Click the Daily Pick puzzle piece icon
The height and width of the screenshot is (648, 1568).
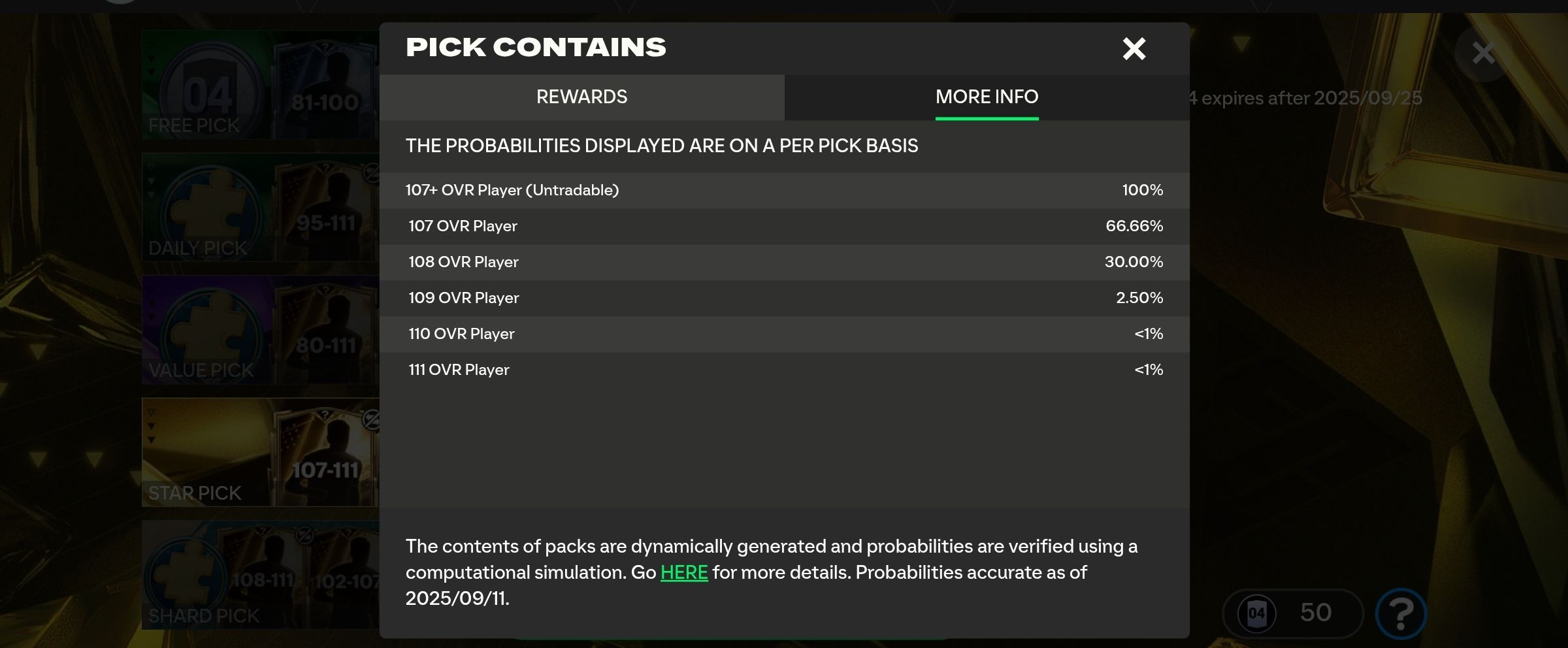[x=209, y=210]
